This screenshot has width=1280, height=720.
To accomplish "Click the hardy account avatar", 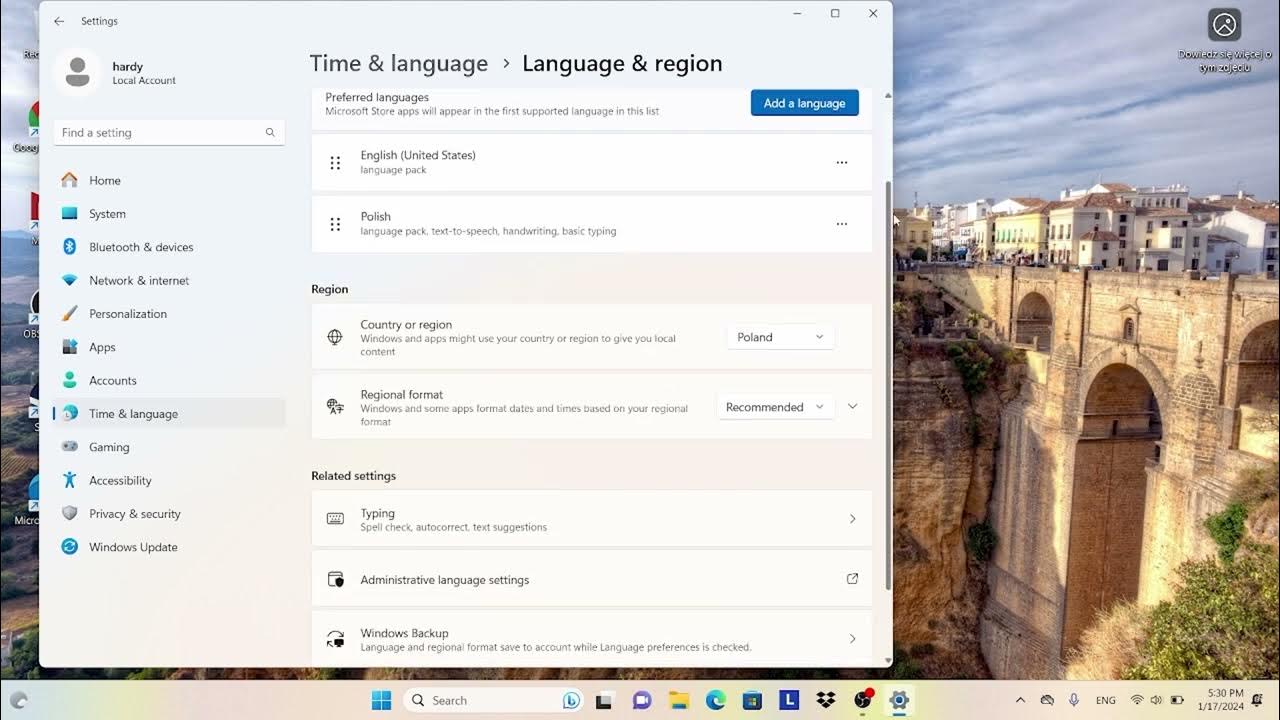I will pyautogui.click(x=77, y=72).
